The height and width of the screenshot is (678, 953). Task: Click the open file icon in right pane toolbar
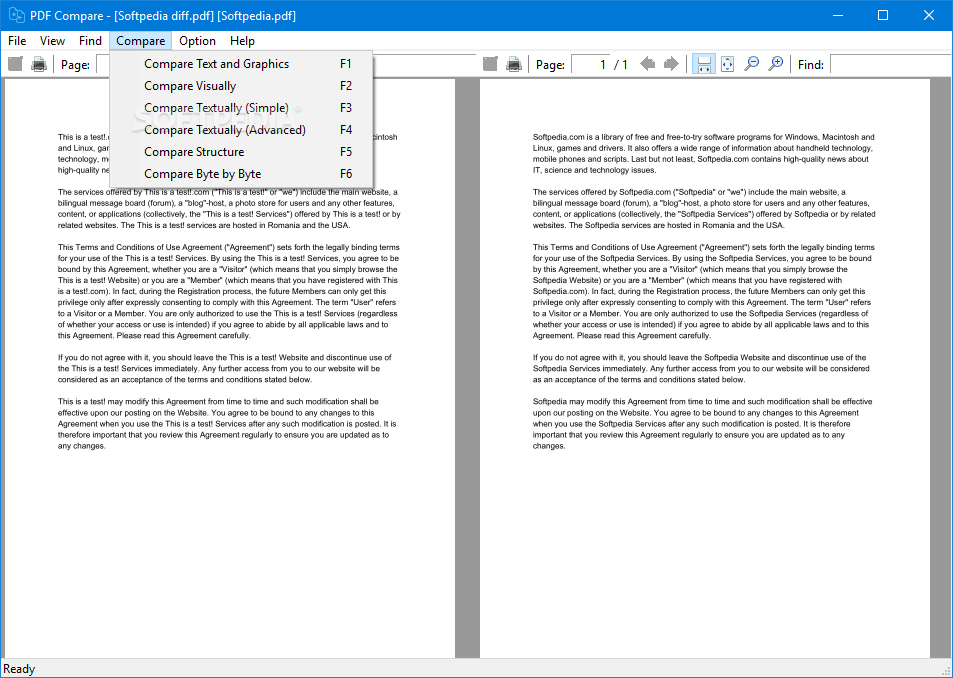pos(490,64)
